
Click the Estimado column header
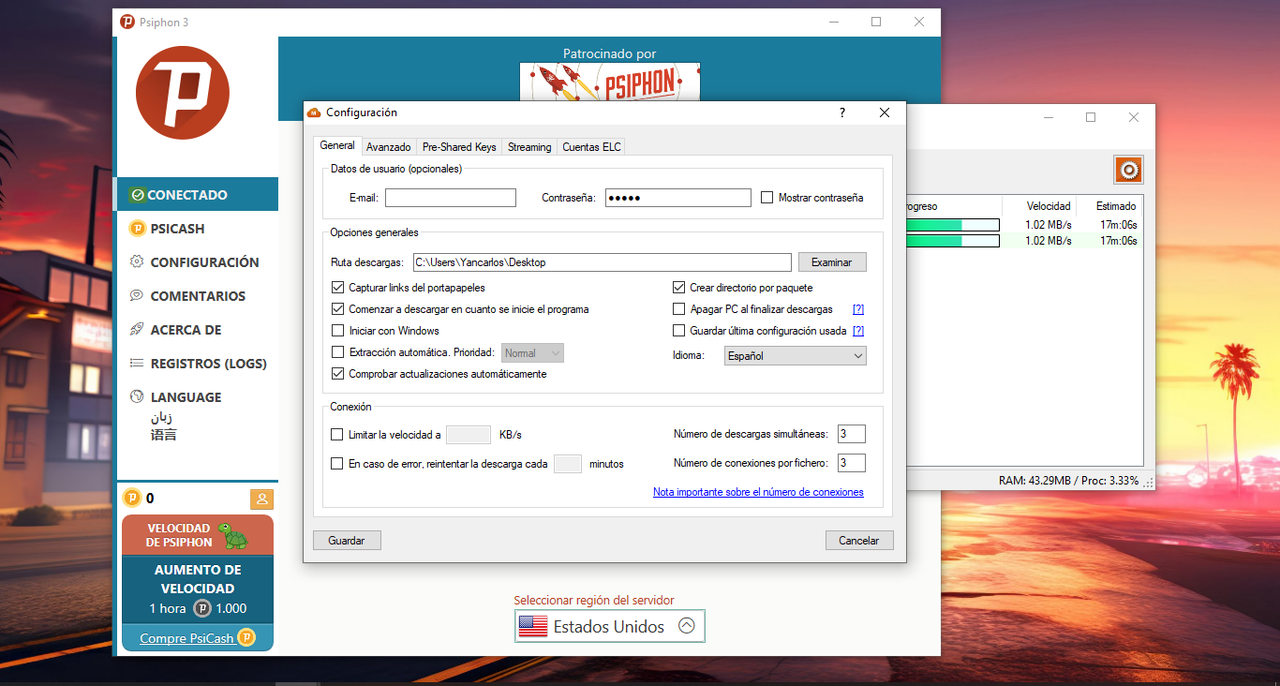click(x=1115, y=206)
